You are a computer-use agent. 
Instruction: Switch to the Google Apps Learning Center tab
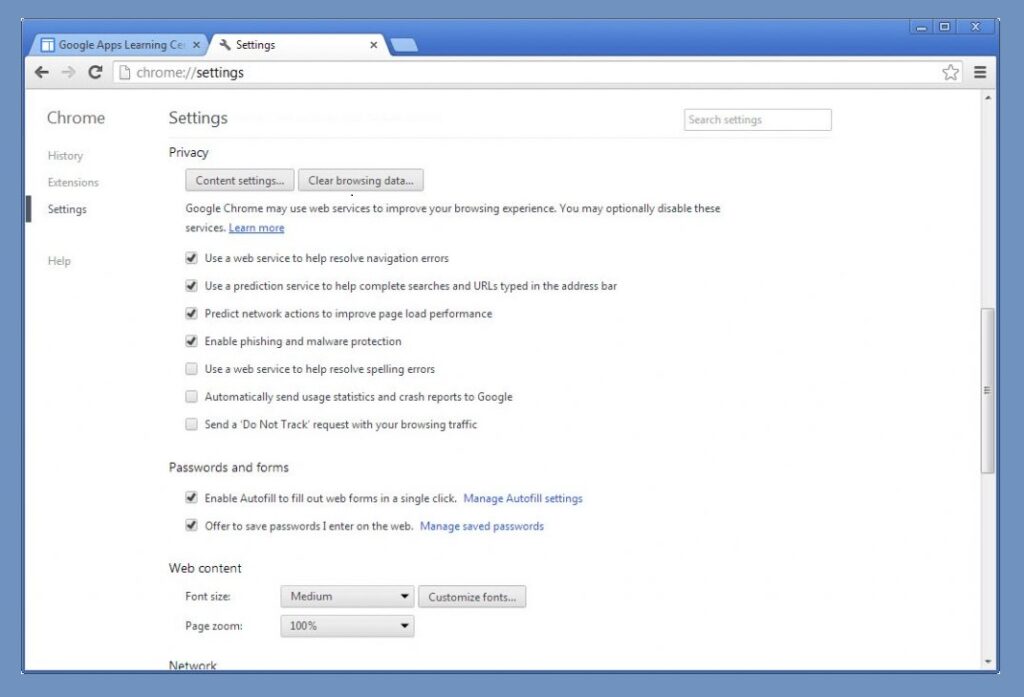pos(120,44)
